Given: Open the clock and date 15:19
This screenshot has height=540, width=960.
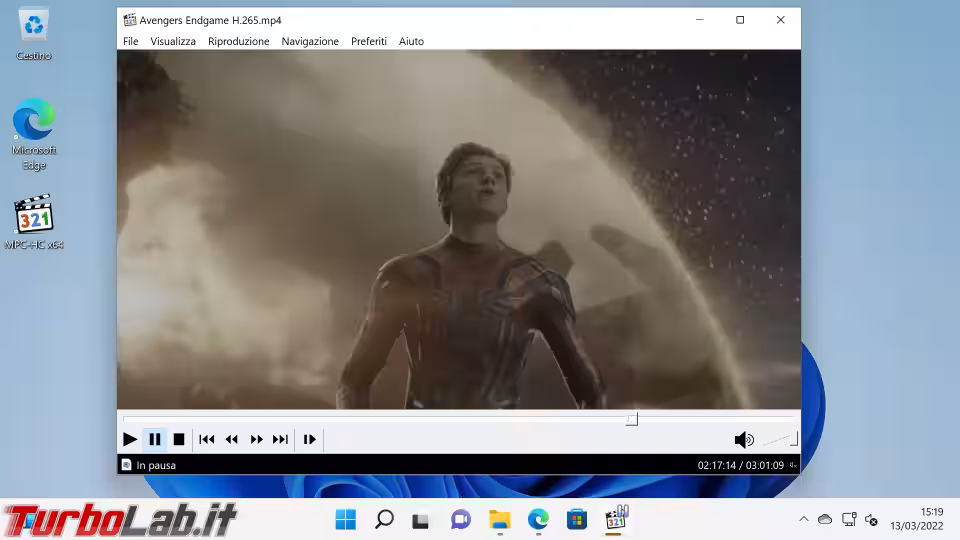Looking at the screenshot, I should click(917, 519).
